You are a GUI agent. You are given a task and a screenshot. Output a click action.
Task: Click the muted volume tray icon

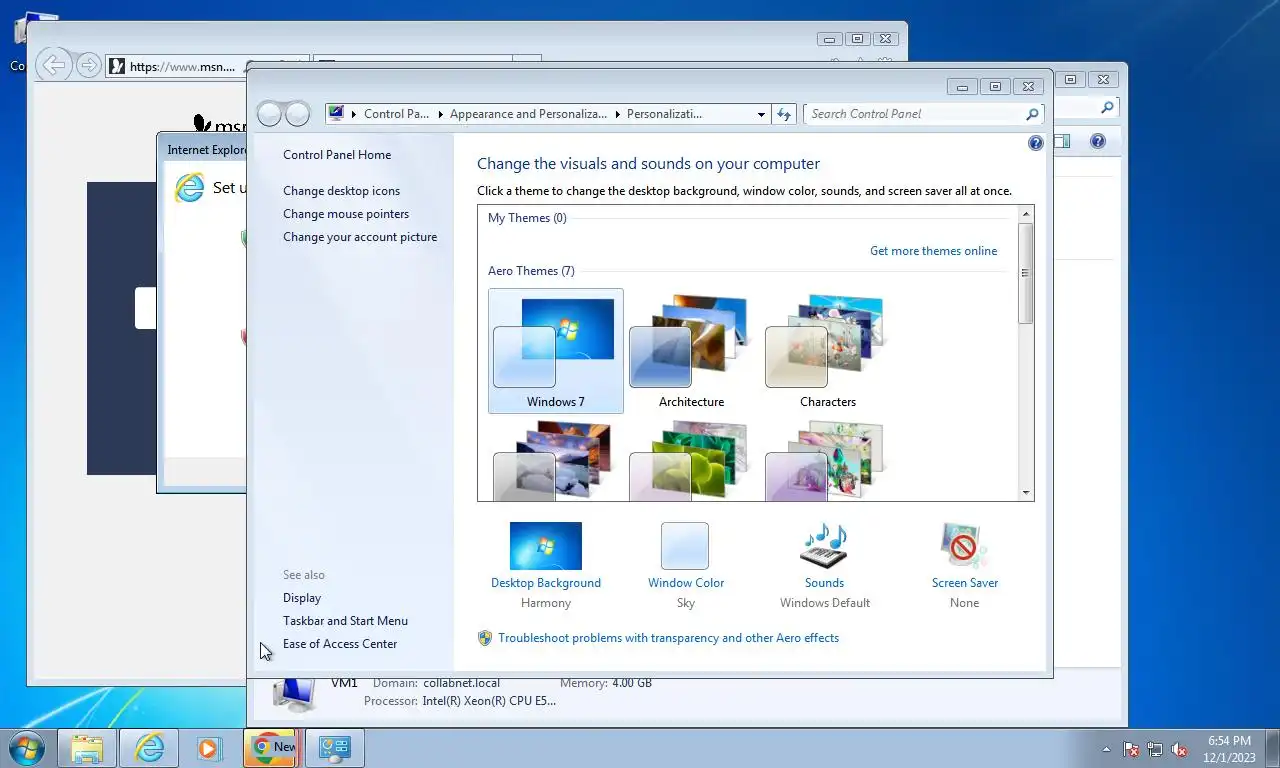[x=1179, y=749]
